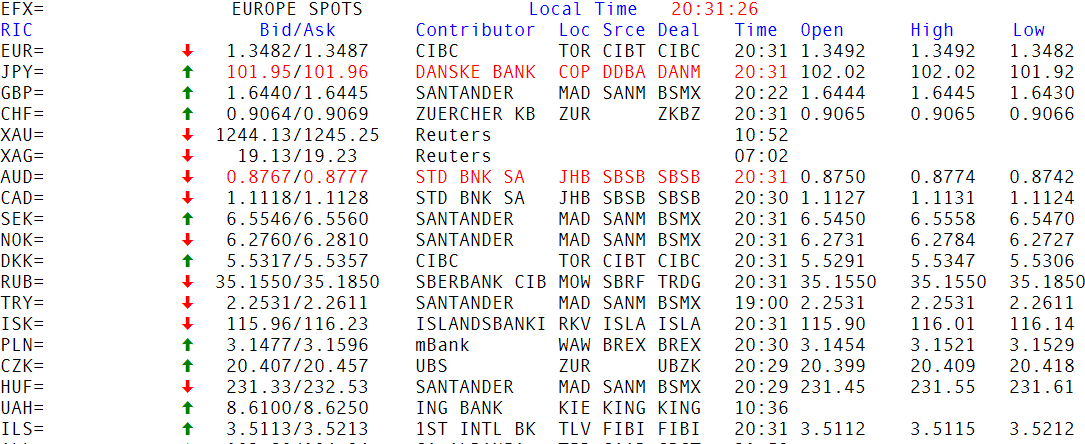1085x444 pixels.
Task: Click the Contributor column header
Action: pyautogui.click(x=475, y=30)
